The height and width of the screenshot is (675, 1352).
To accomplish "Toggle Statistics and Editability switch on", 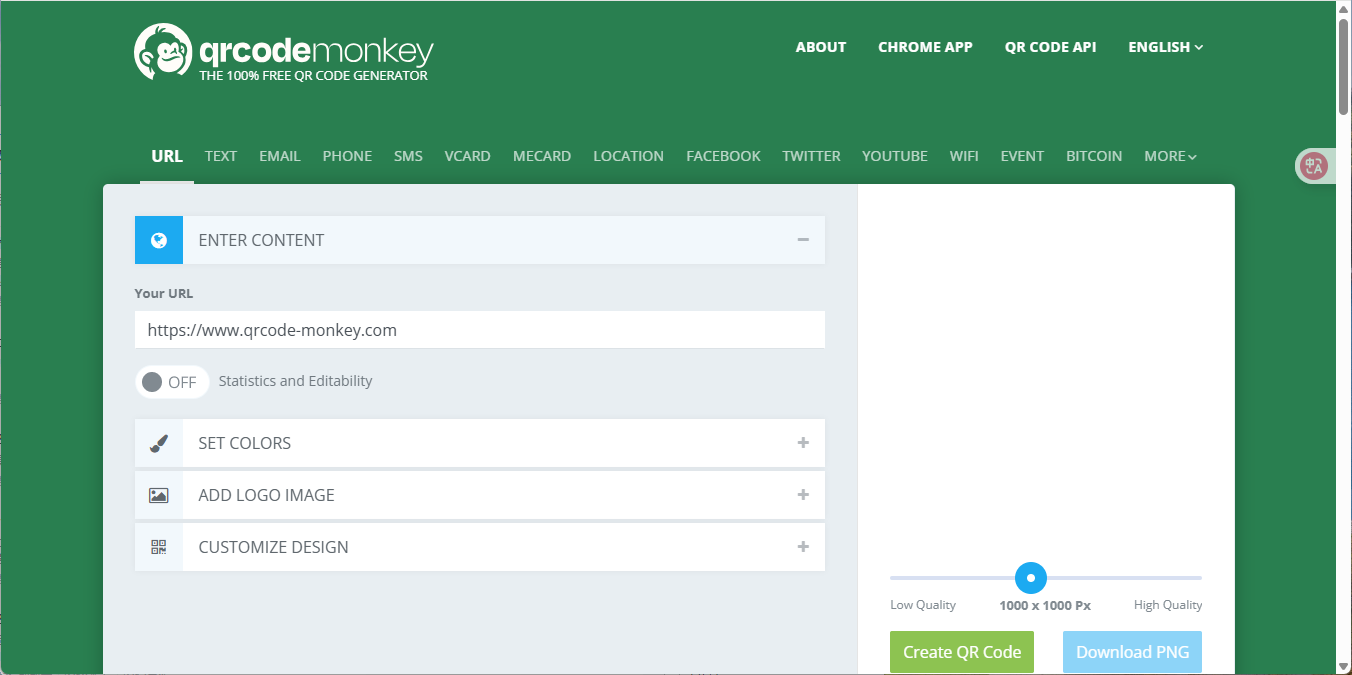I will (x=172, y=382).
